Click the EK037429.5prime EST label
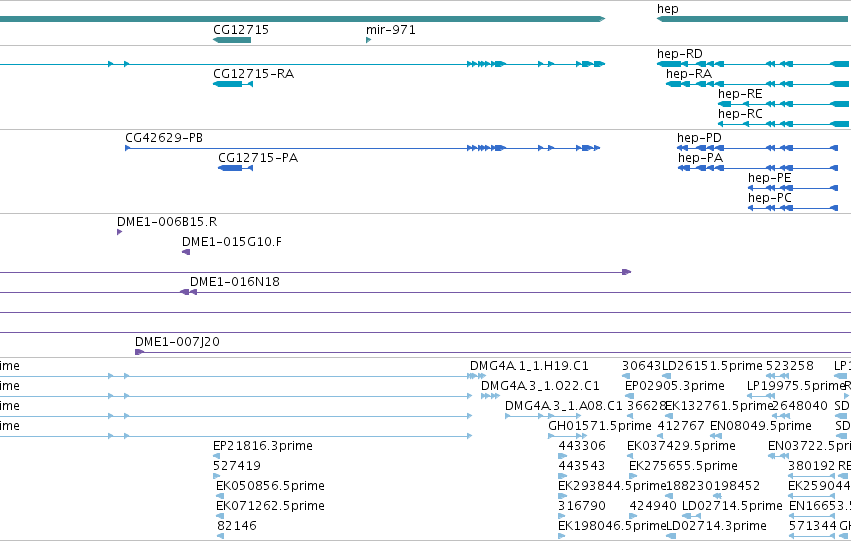Viewport: 851px width, 541px height. pyautogui.click(x=681, y=445)
